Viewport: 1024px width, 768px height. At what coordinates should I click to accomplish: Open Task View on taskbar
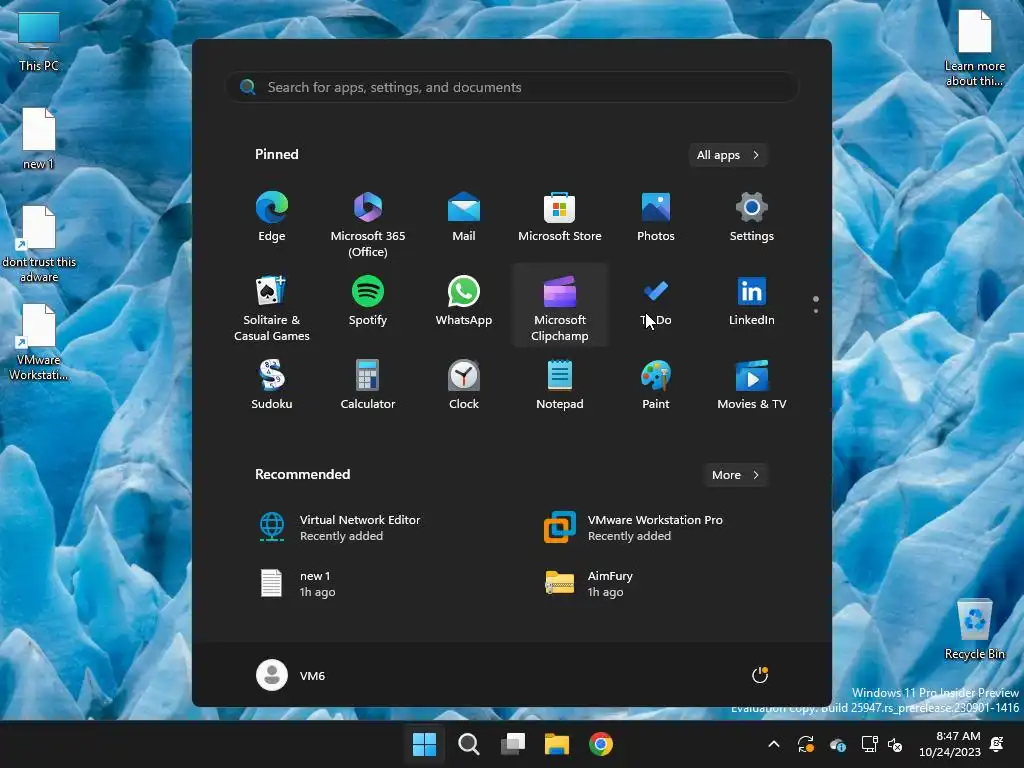(x=513, y=744)
